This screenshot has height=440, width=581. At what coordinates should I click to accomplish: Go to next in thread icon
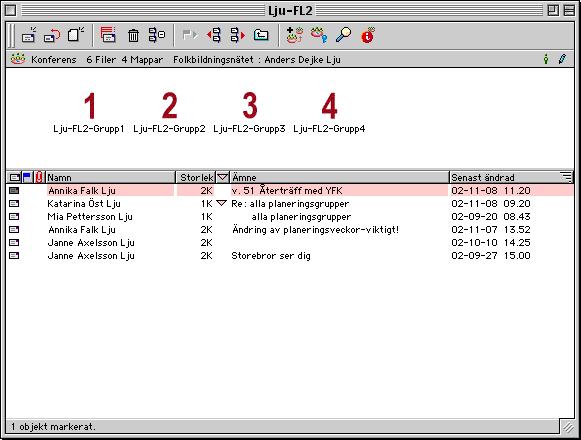pyautogui.click(x=238, y=36)
